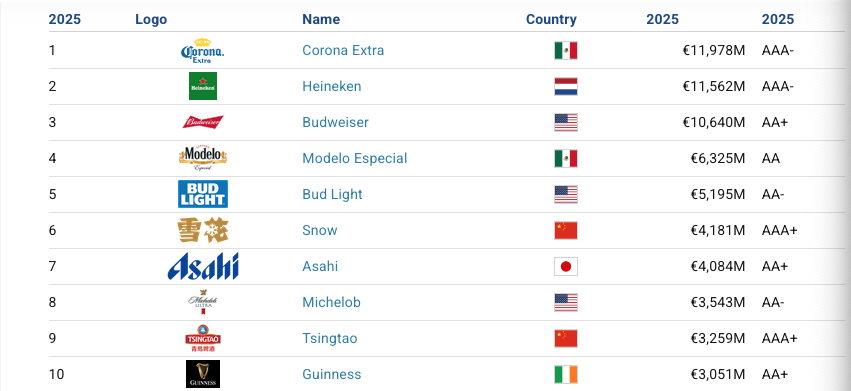Image resolution: width=851 pixels, height=391 pixels.
Task: Click the red Budweiser bowtie logo
Action: pyautogui.click(x=203, y=122)
